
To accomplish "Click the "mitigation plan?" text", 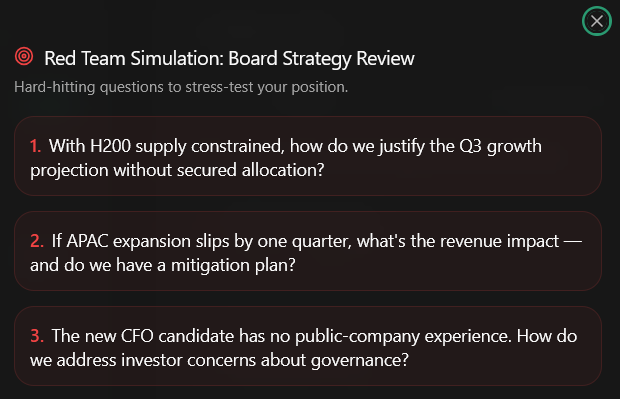I will (233, 265).
